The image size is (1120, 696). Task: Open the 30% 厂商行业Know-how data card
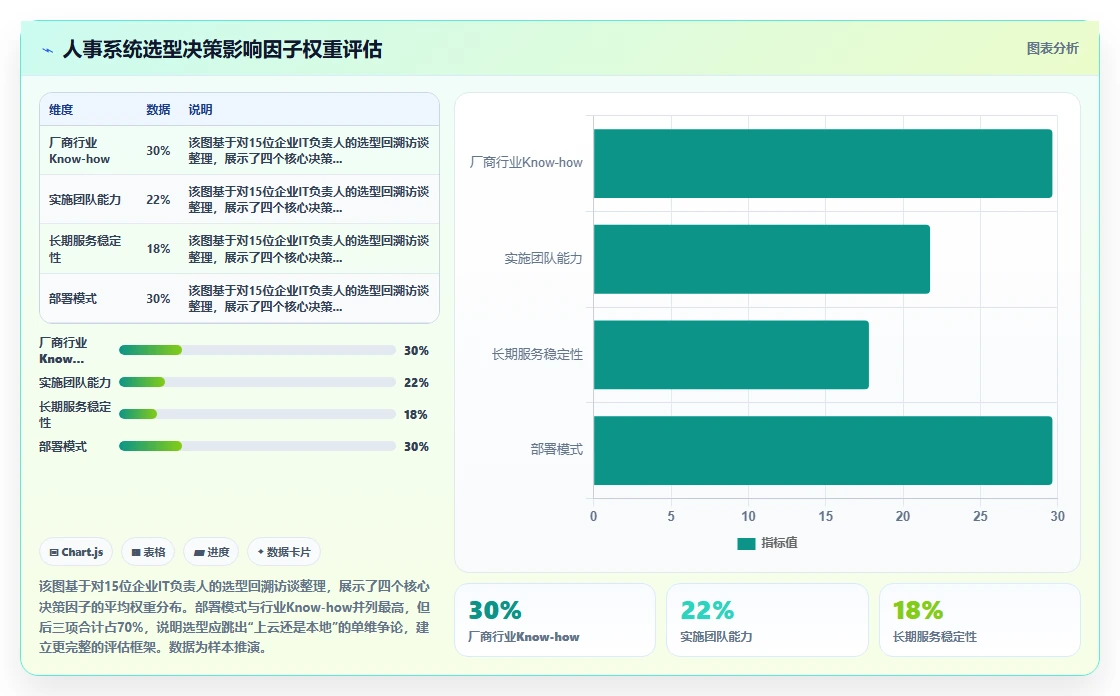click(555, 620)
